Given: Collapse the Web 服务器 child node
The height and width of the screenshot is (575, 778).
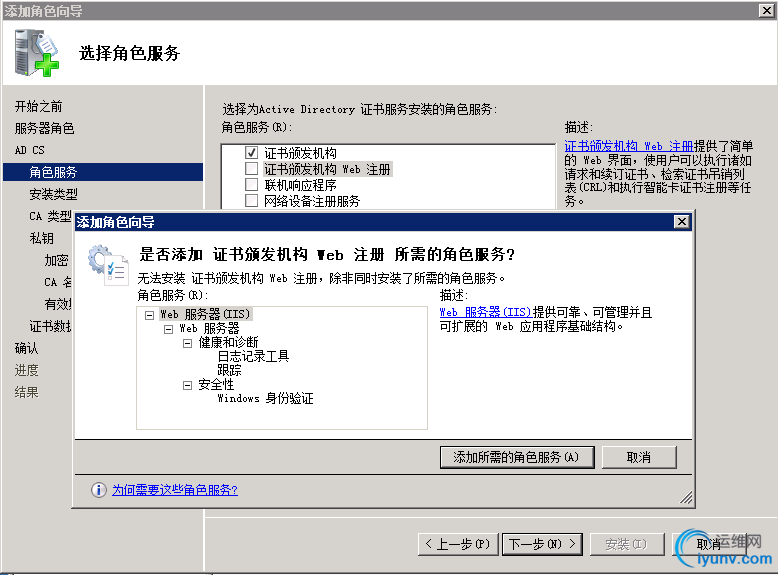Looking at the screenshot, I should (168, 329).
